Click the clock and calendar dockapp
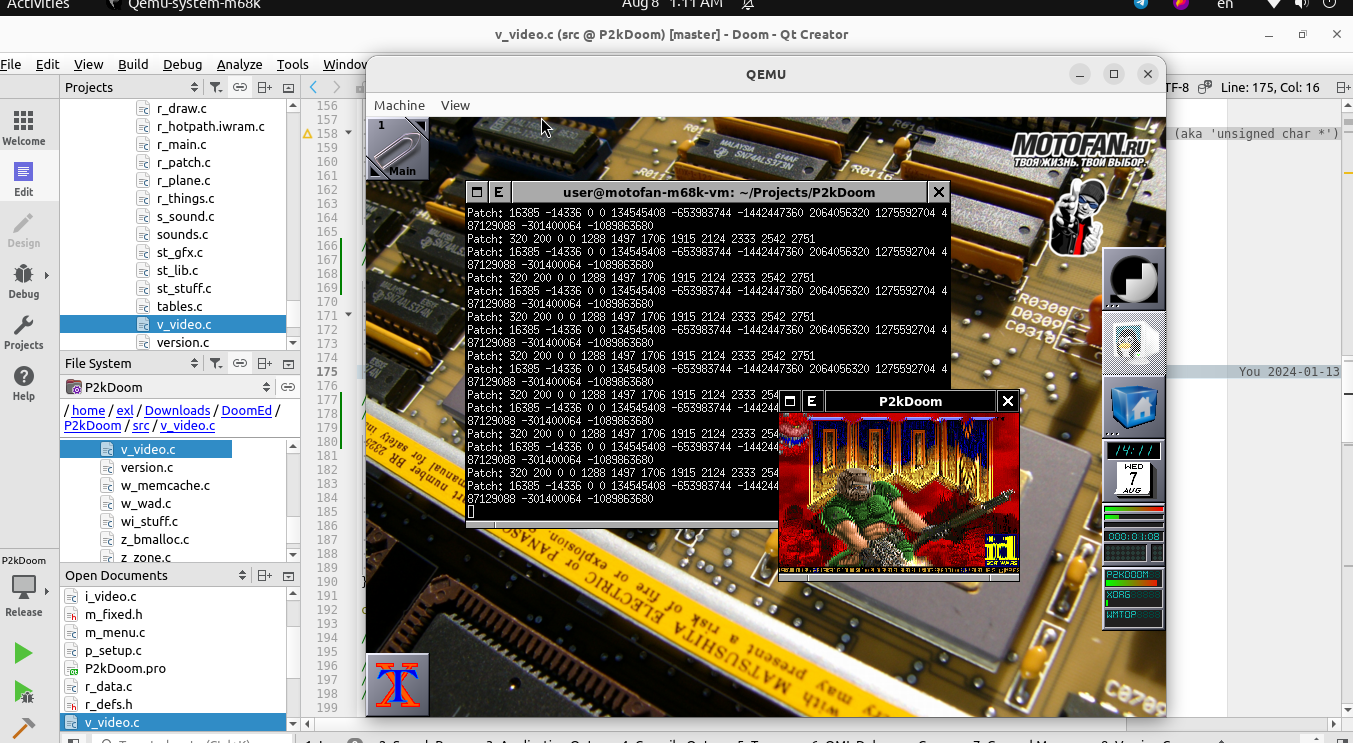This screenshot has width=1353, height=743. click(x=1134, y=471)
